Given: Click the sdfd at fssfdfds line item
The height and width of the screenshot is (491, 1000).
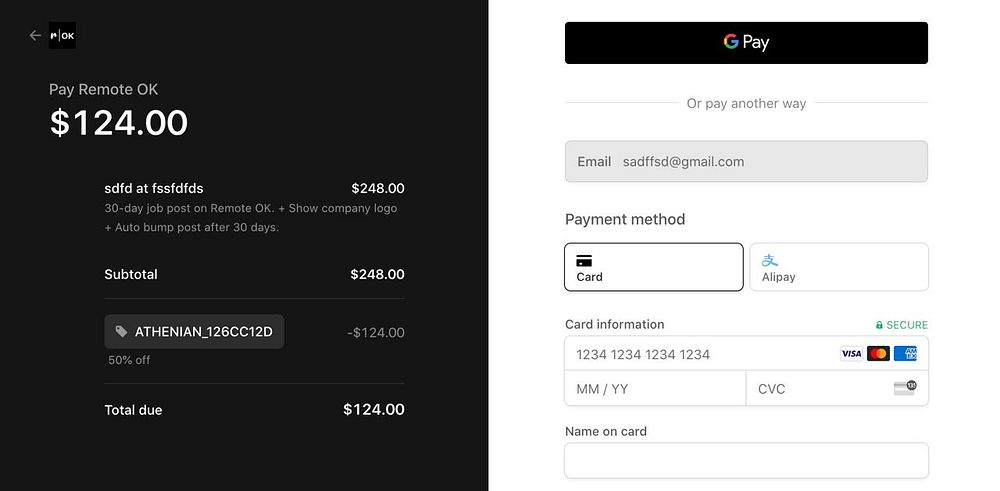Looking at the screenshot, I should pyautogui.click(x=154, y=188).
